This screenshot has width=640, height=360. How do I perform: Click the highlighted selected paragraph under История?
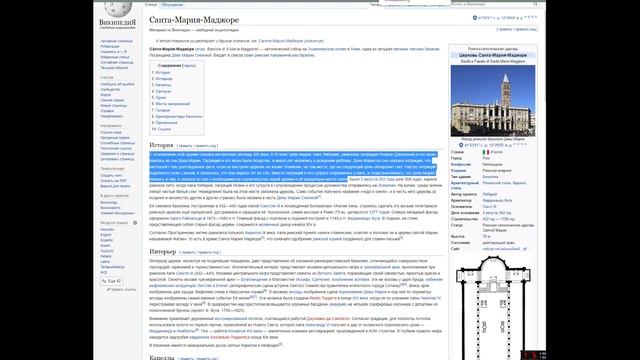pos(293,167)
